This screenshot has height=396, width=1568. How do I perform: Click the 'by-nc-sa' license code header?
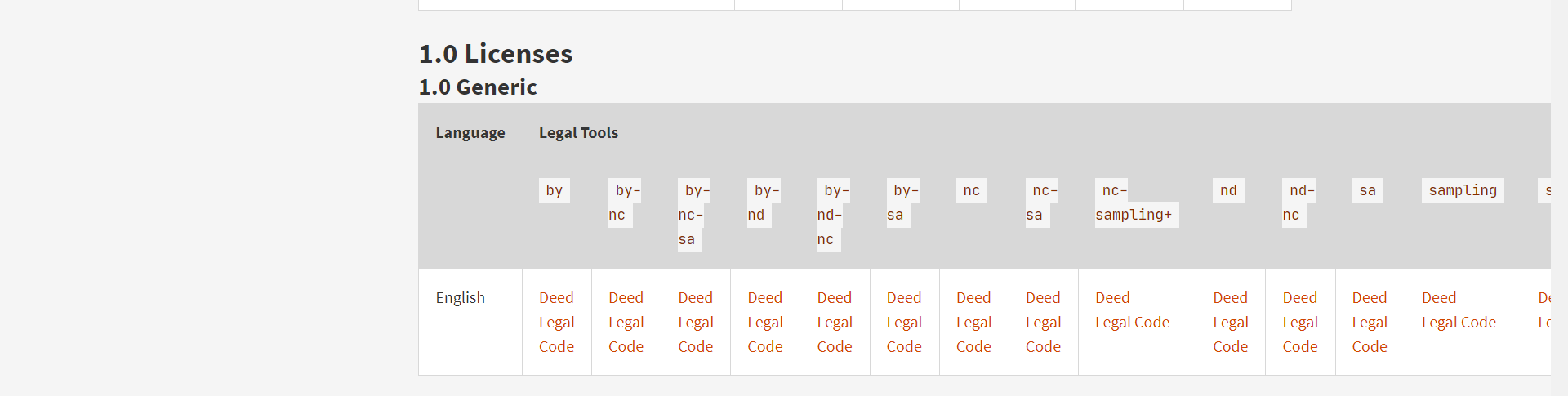[694, 215]
